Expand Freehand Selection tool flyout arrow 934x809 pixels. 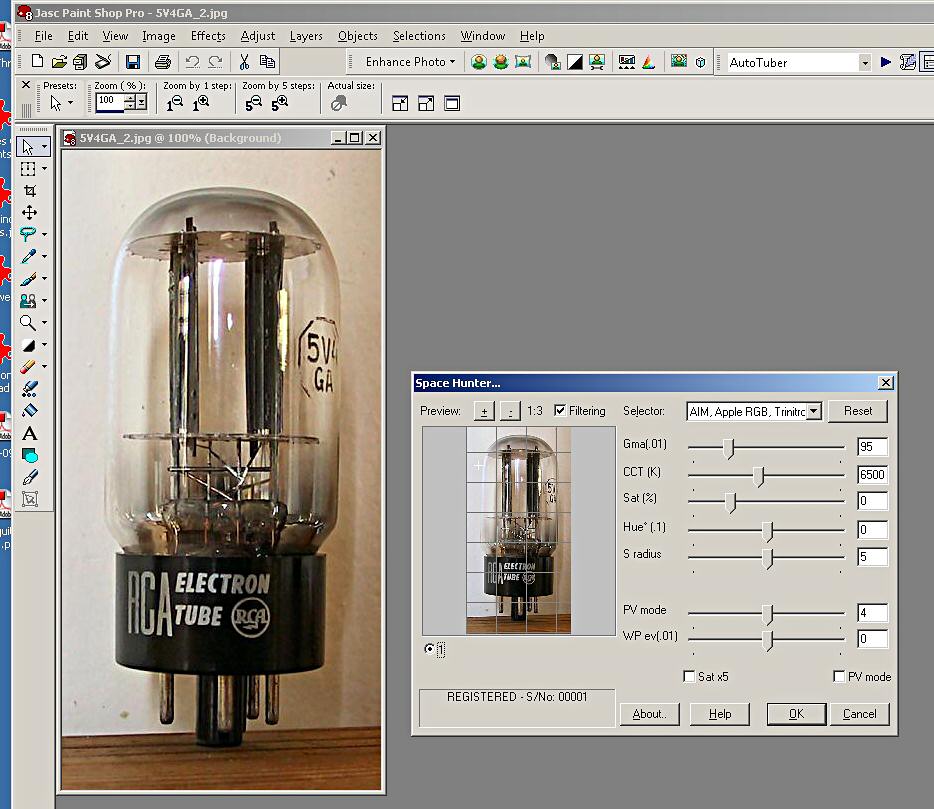pos(45,235)
